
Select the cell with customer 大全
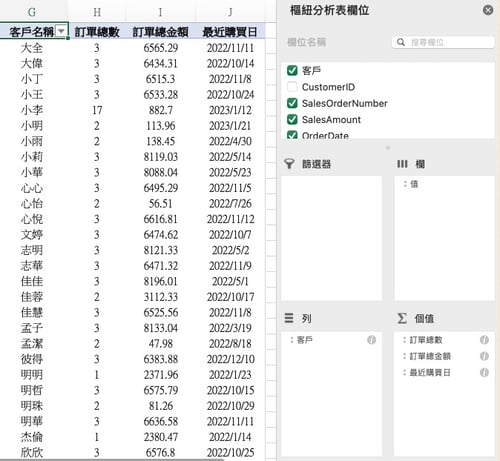(32, 48)
